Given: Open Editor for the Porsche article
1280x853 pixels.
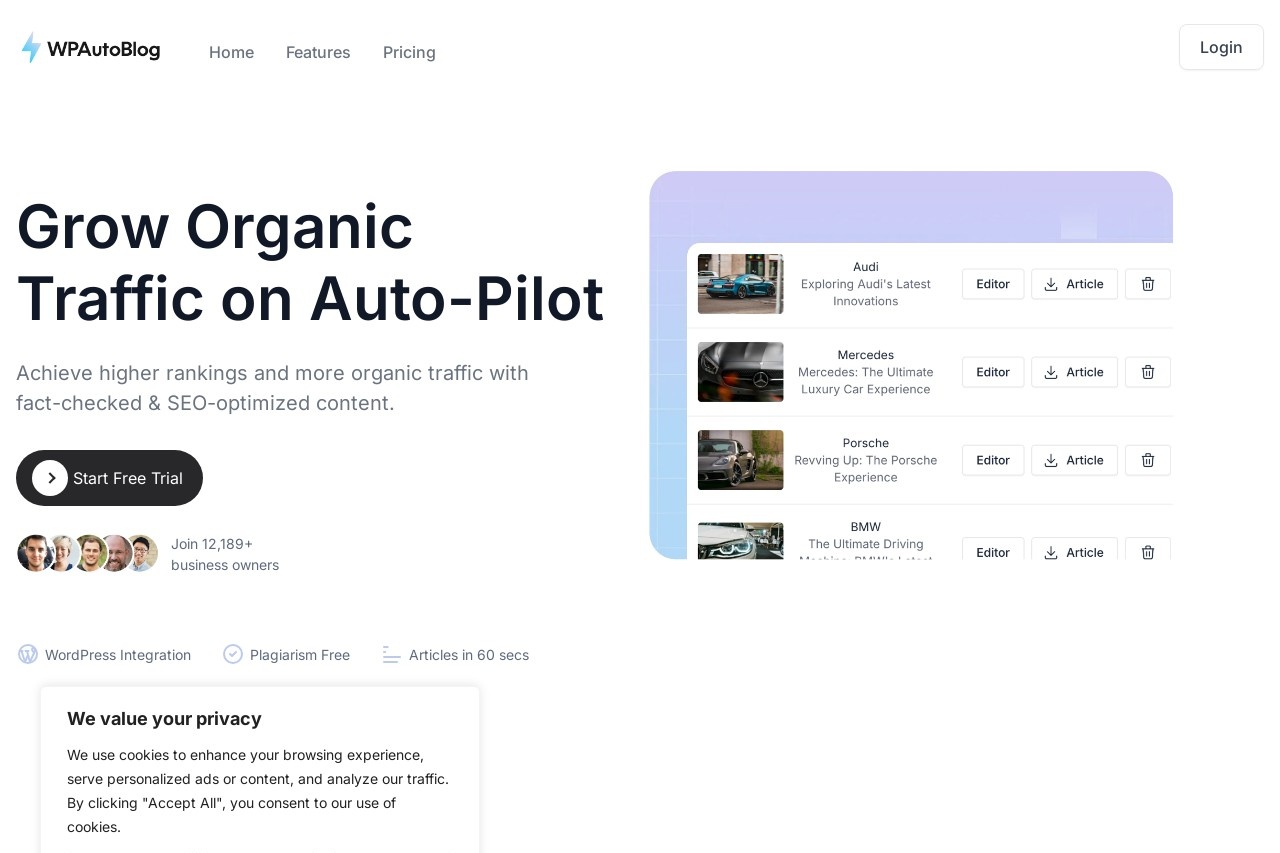Looking at the screenshot, I should pos(993,460).
